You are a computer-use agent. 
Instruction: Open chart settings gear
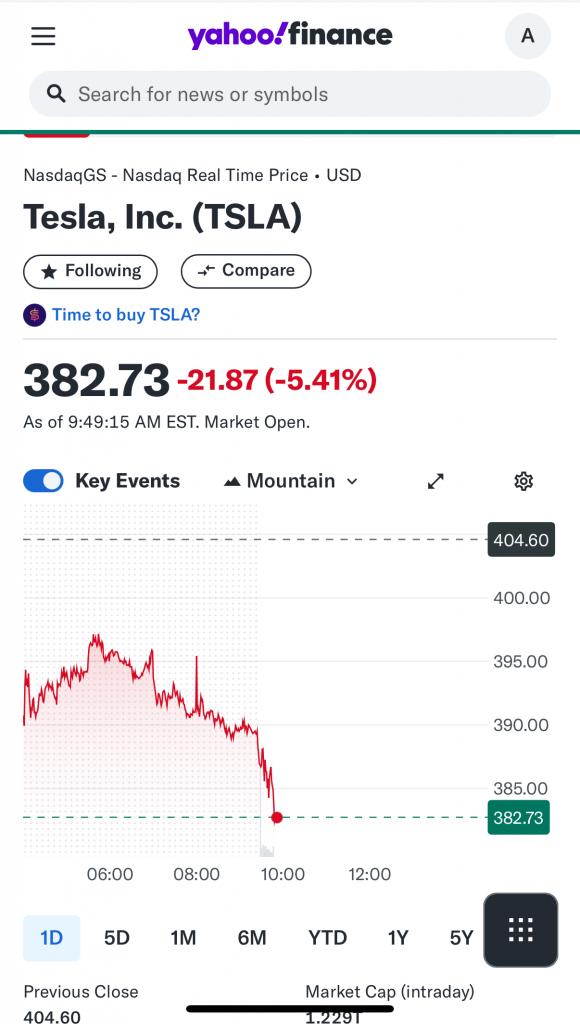point(524,481)
